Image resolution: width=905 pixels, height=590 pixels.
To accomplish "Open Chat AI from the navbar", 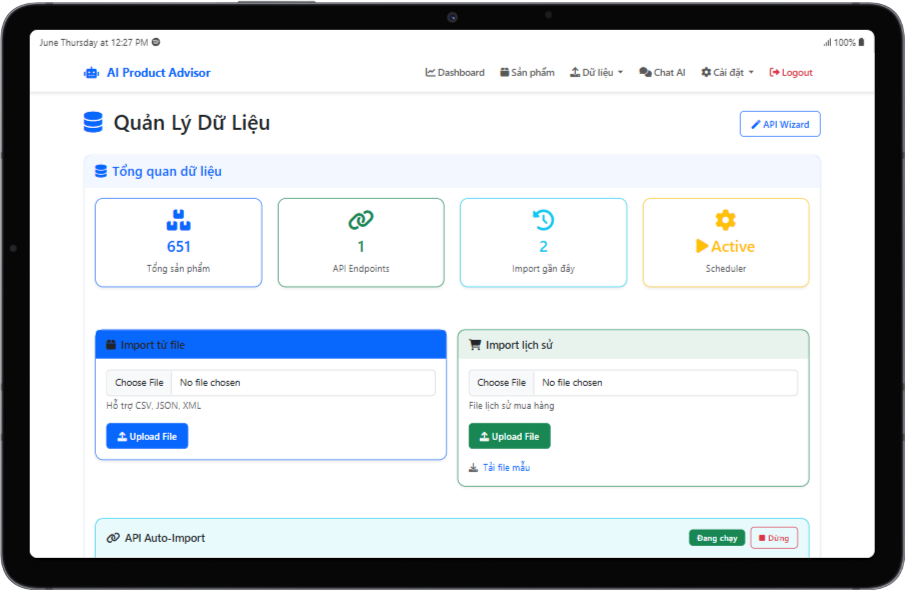I will click(x=662, y=73).
